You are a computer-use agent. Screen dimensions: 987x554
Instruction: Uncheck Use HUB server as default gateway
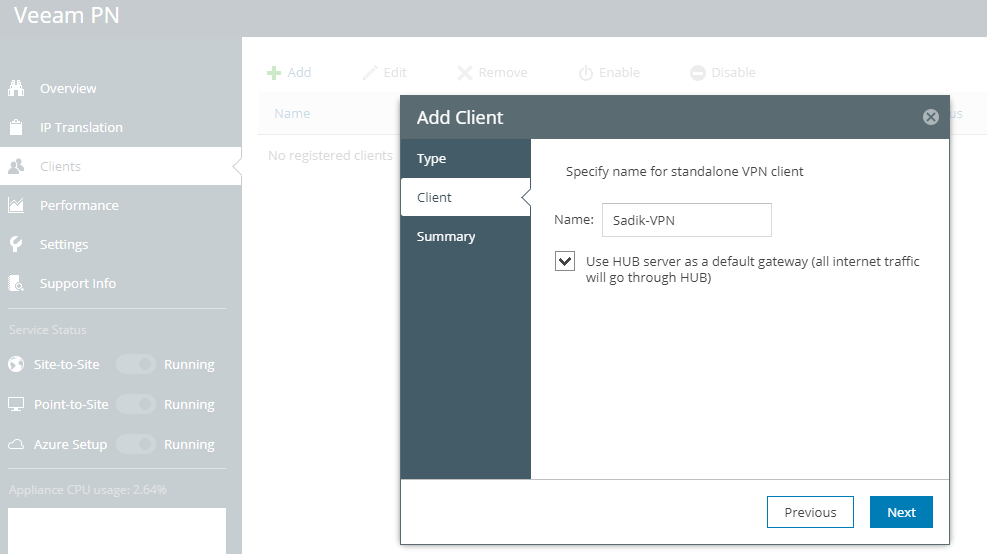coord(565,261)
